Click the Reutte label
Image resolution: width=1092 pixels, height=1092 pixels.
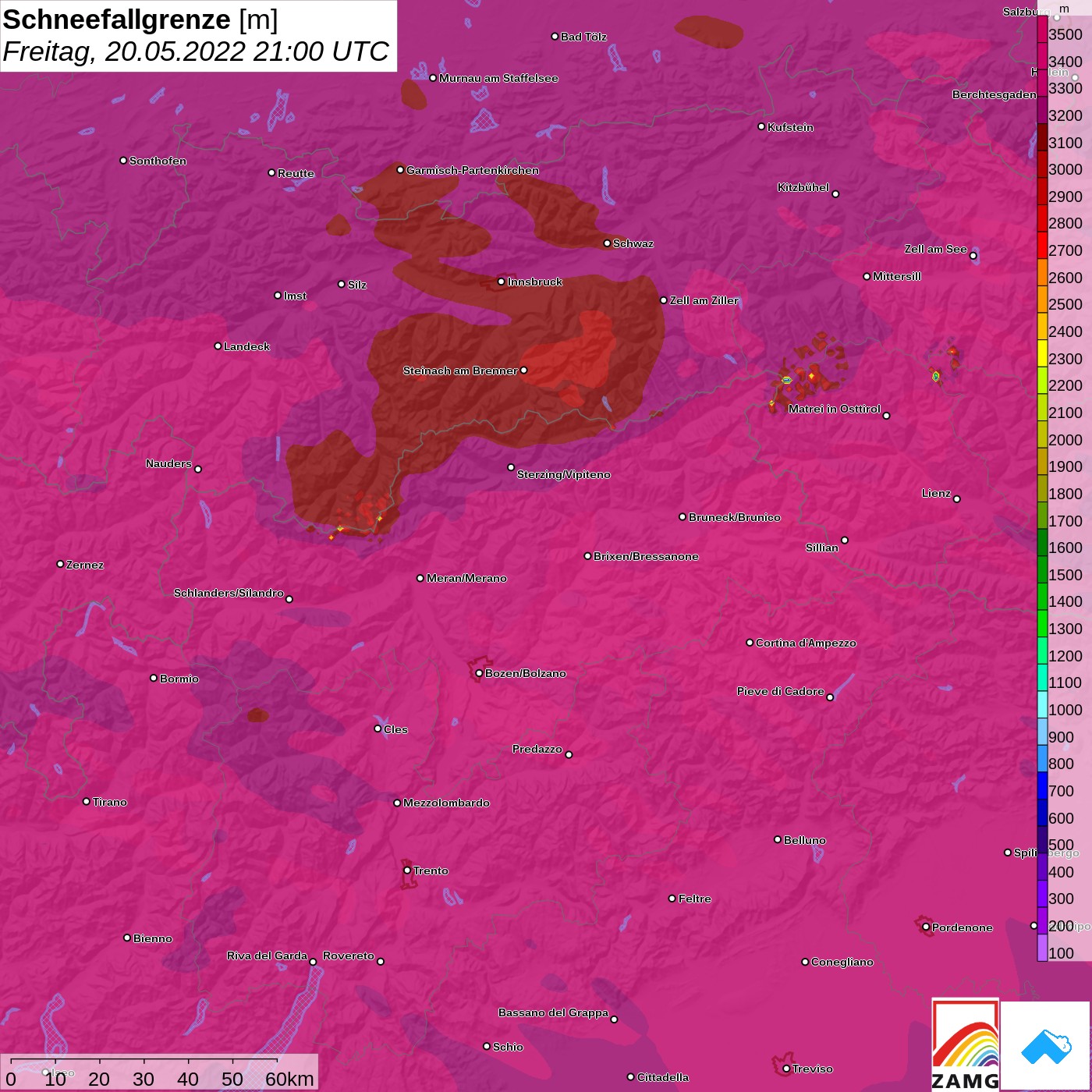pos(296,173)
